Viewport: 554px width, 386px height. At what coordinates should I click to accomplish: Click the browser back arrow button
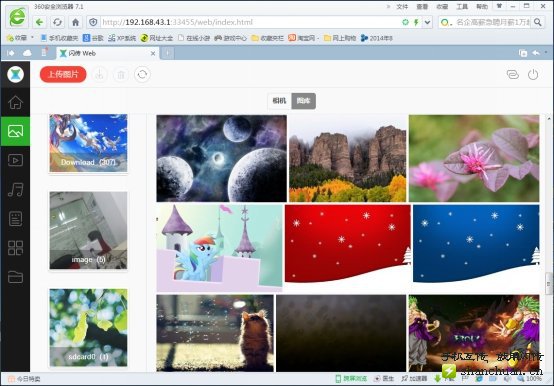(x=39, y=23)
